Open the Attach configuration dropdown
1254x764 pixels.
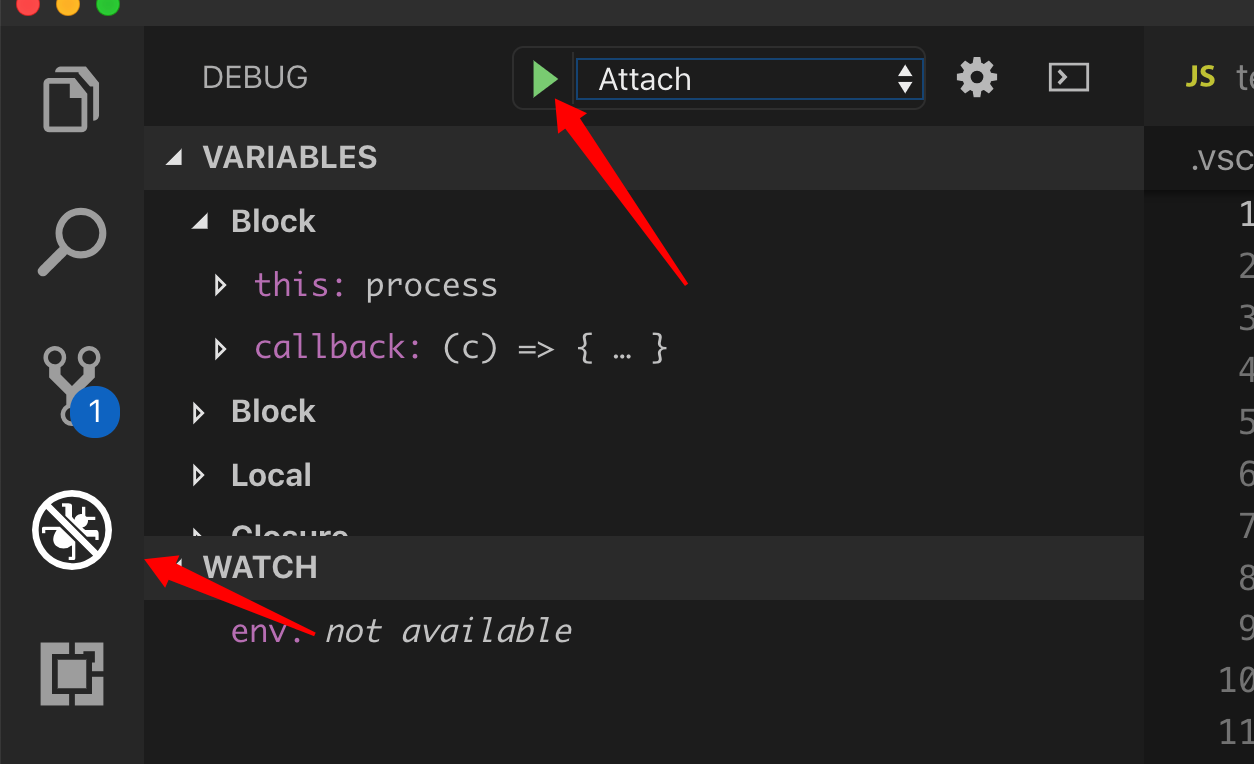[749, 79]
